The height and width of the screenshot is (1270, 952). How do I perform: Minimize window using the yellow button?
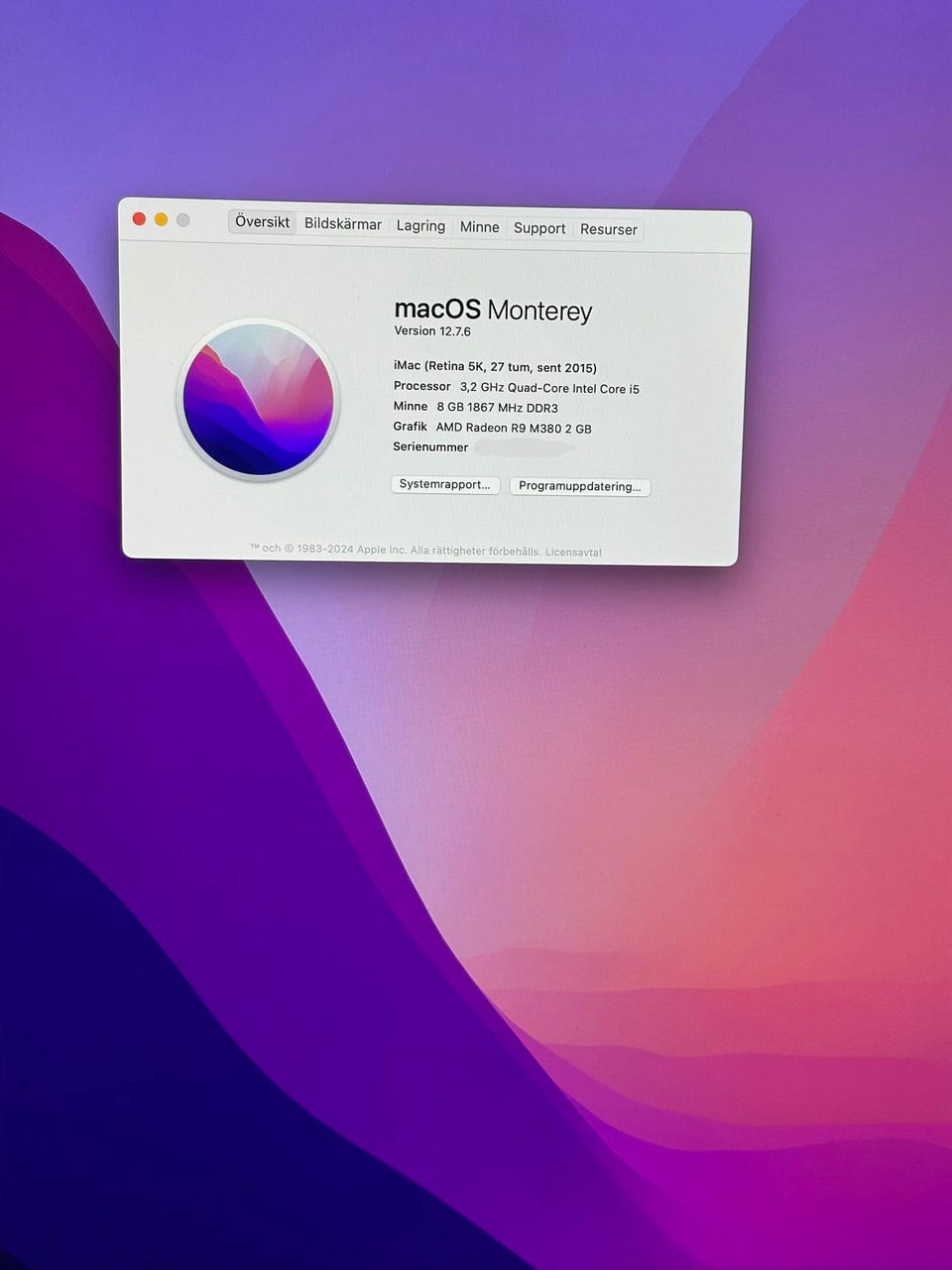(x=162, y=219)
